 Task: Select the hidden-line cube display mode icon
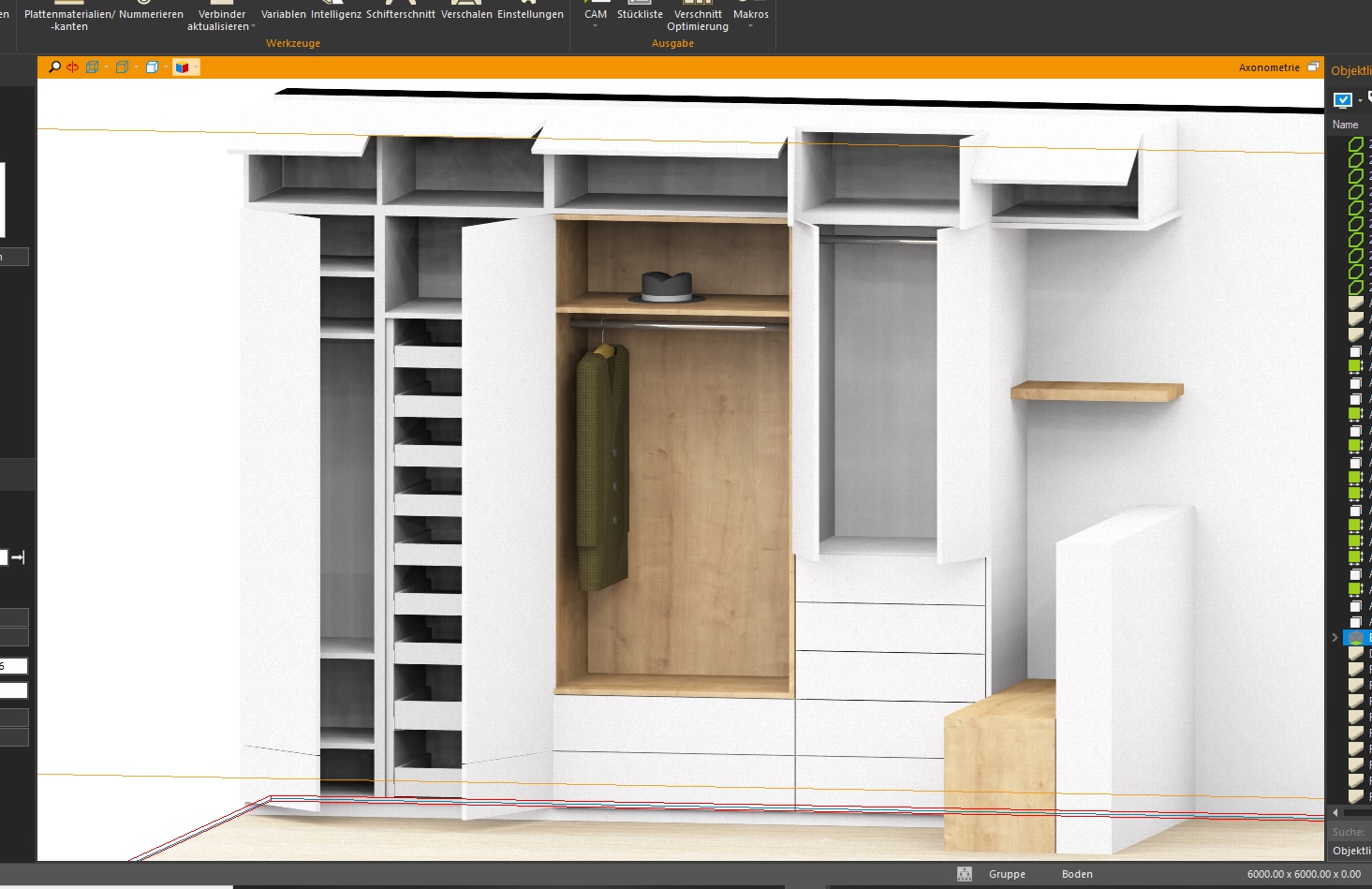122,67
